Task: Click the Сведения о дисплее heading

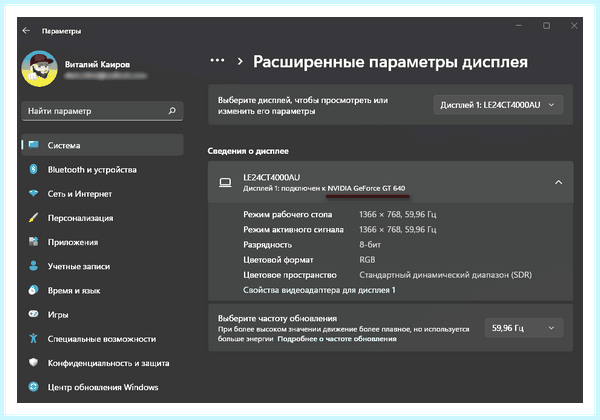Action: point(248,151)
